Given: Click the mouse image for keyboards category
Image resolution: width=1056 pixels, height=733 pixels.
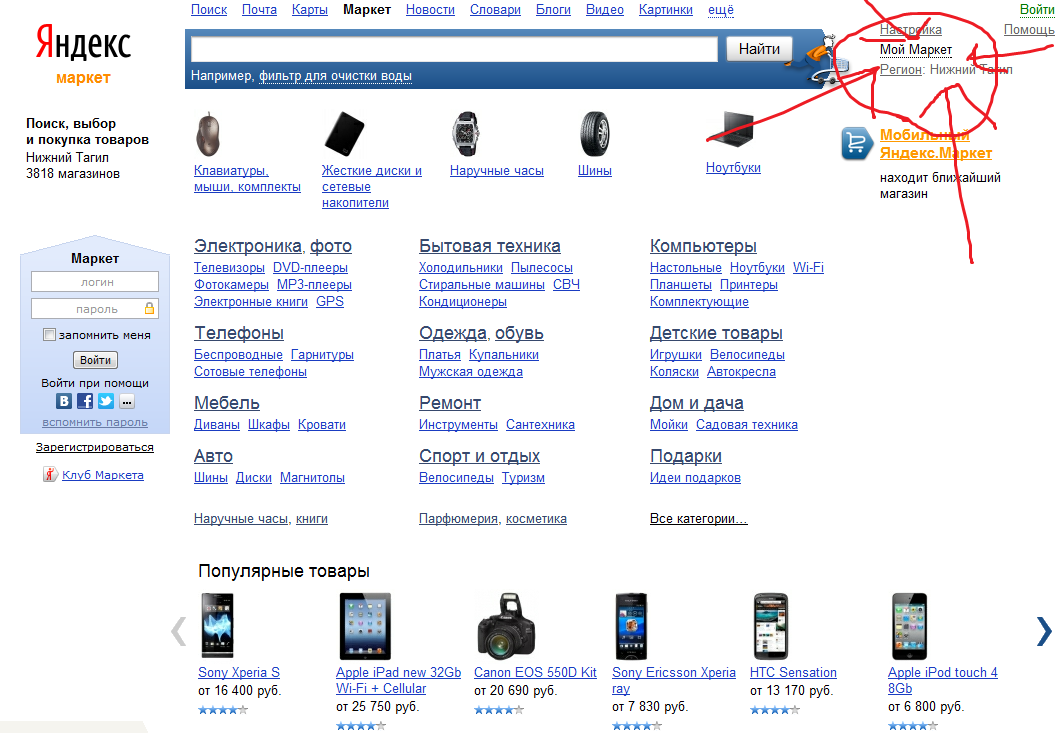Looking at the screenshot, I should tap(208, 134).
